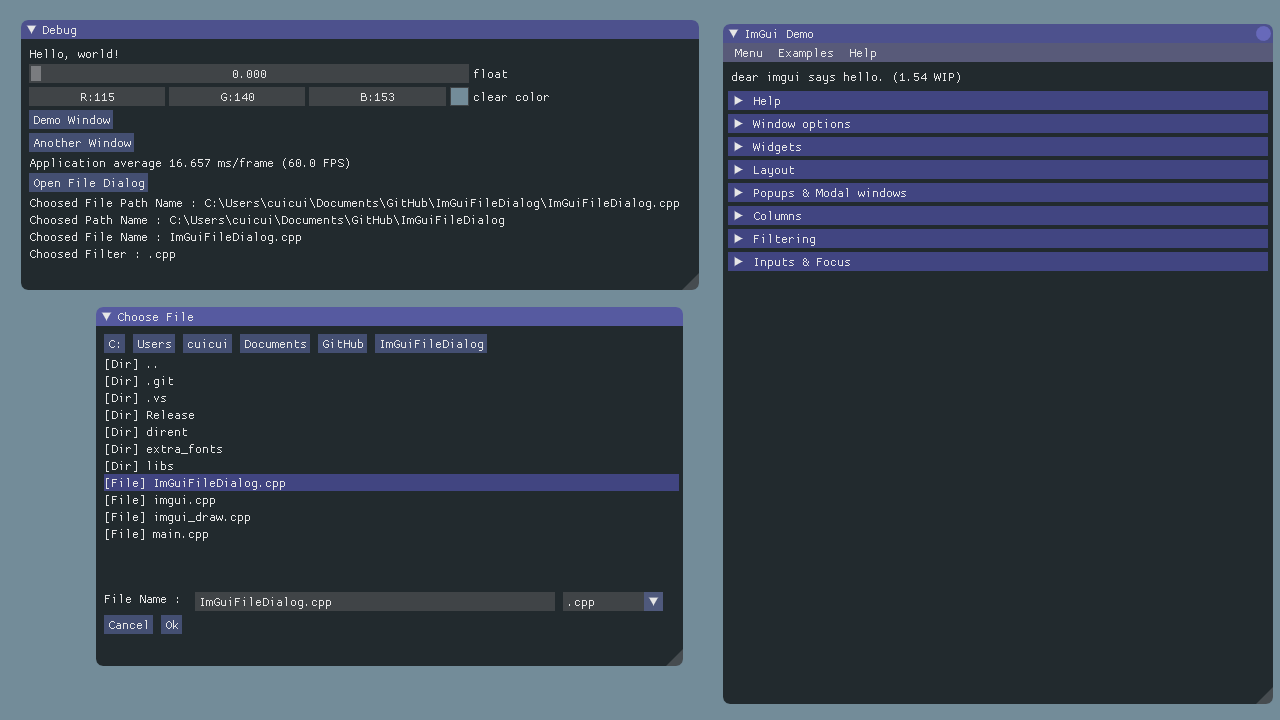1280x720 pixels.
Task: Expand the Window options section
Action: click(x=998, y=124)
